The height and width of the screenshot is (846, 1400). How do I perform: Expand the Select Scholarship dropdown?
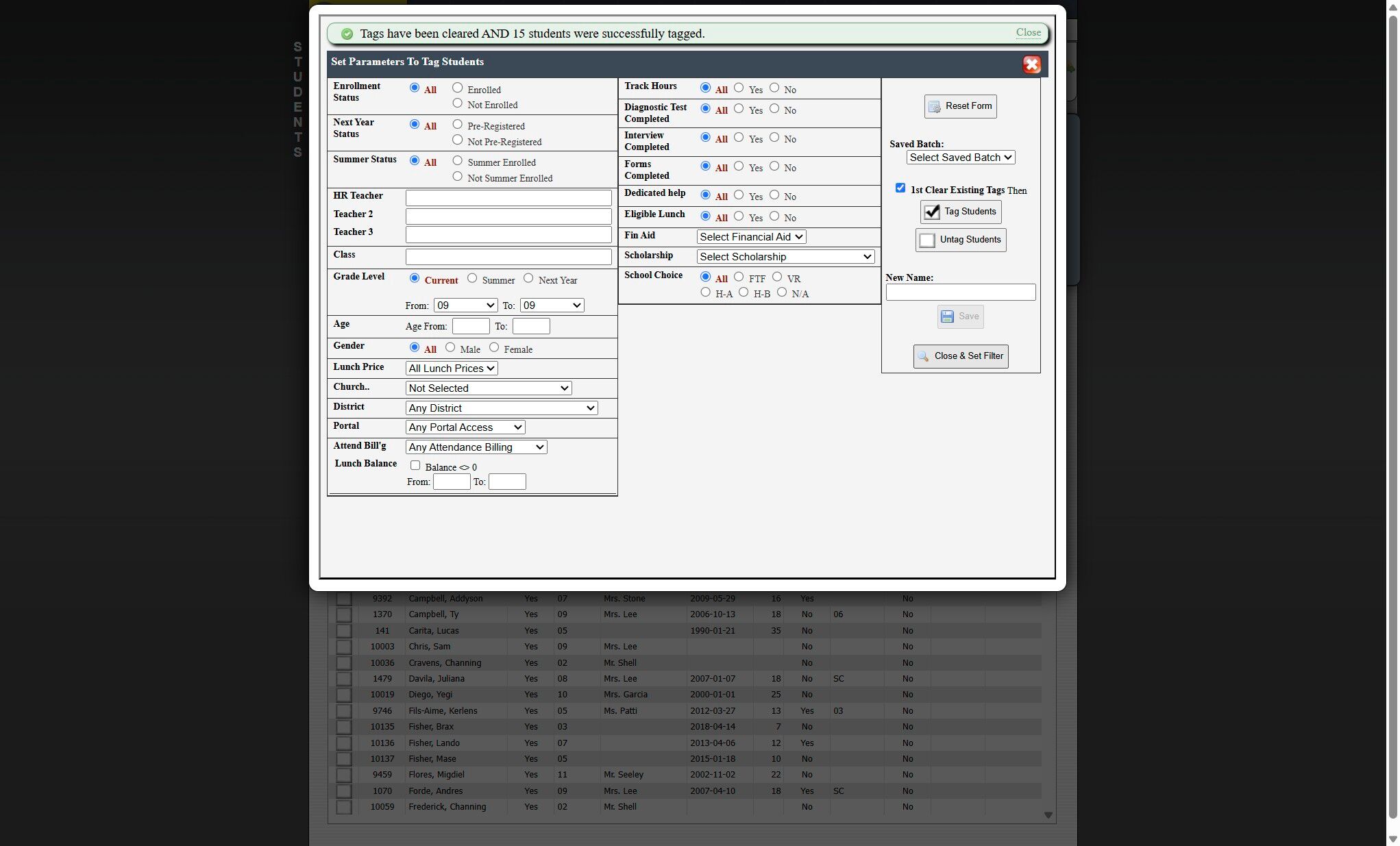coord(785,257)
